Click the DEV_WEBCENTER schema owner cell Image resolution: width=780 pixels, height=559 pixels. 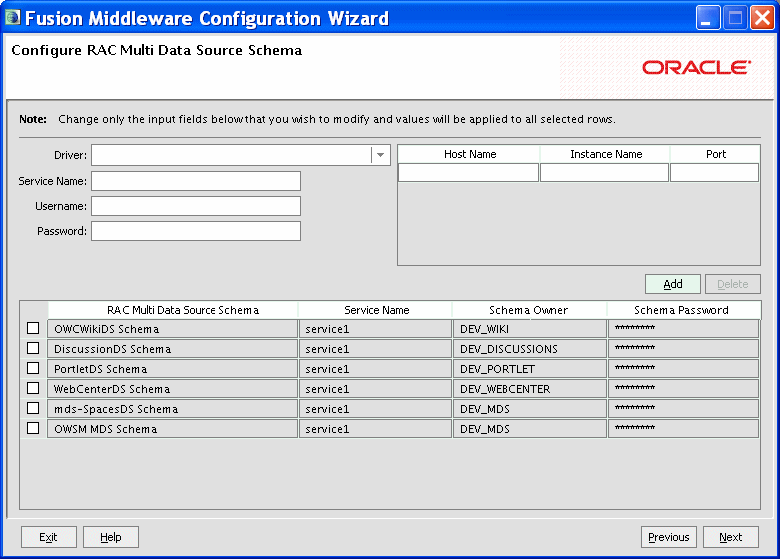(529, 388)
